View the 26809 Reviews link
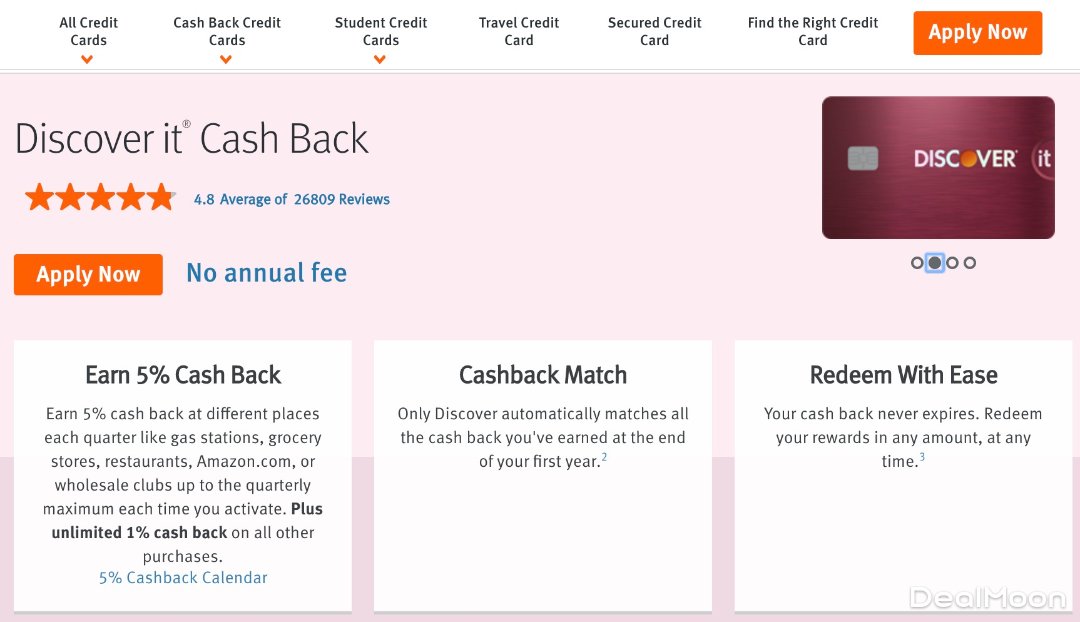The image size is (1080, 622). click(341, 199)
